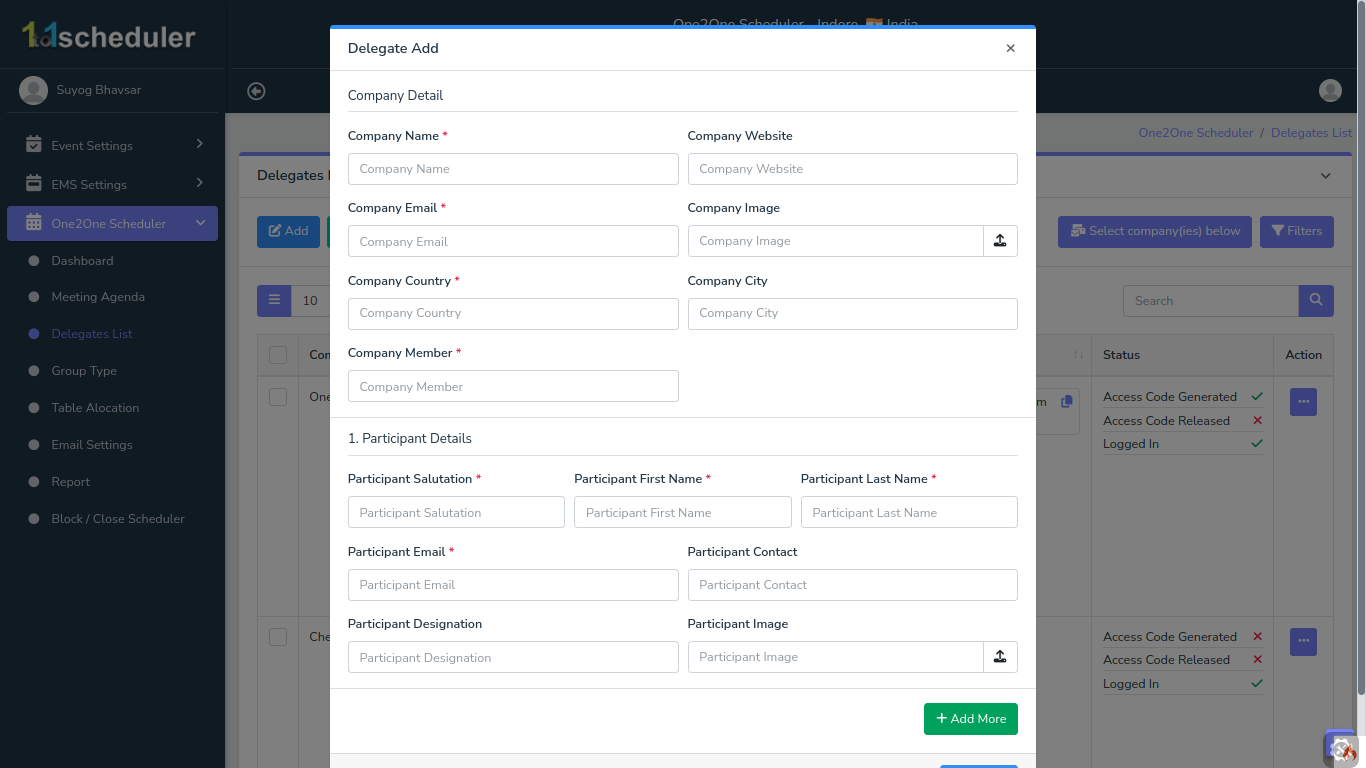Expand the Event Settings menu
Viewport: 1366px width, 768px height.
(112, 145)
